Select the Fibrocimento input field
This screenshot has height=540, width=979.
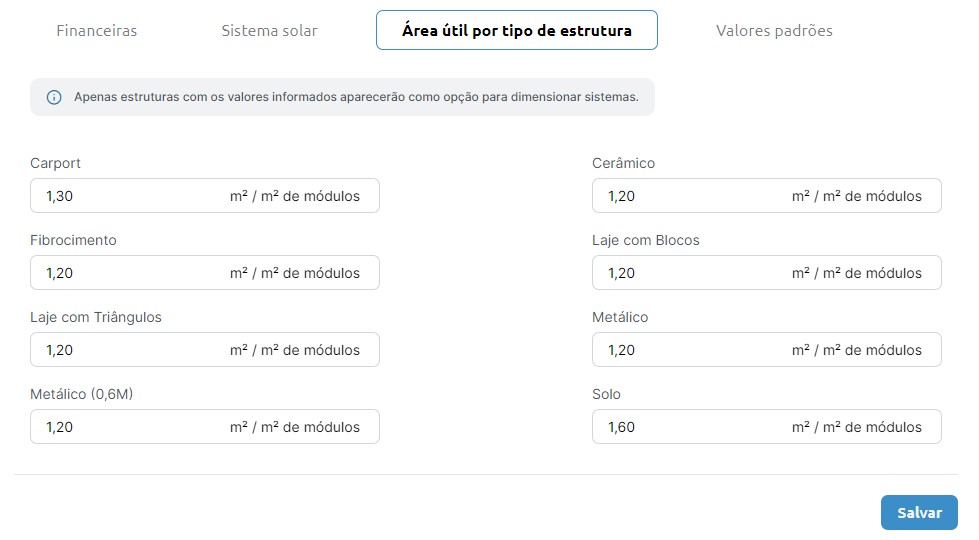pyautogui.click(x=205, y=273)
